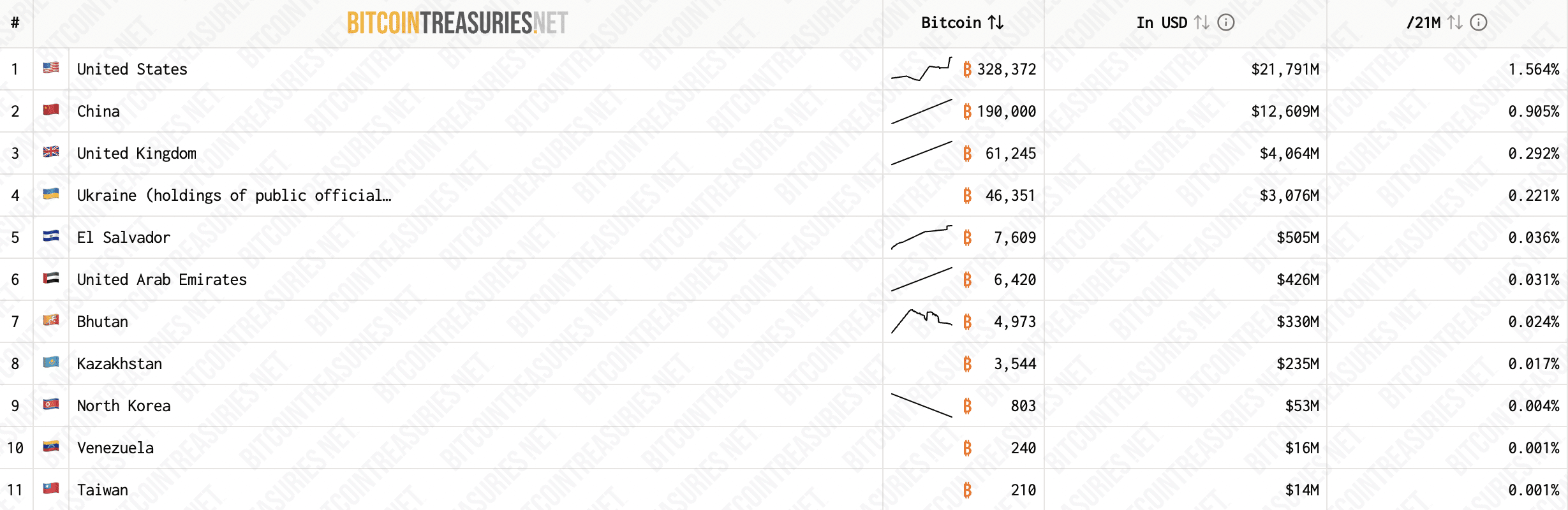Open the China entry

(98, 111)
